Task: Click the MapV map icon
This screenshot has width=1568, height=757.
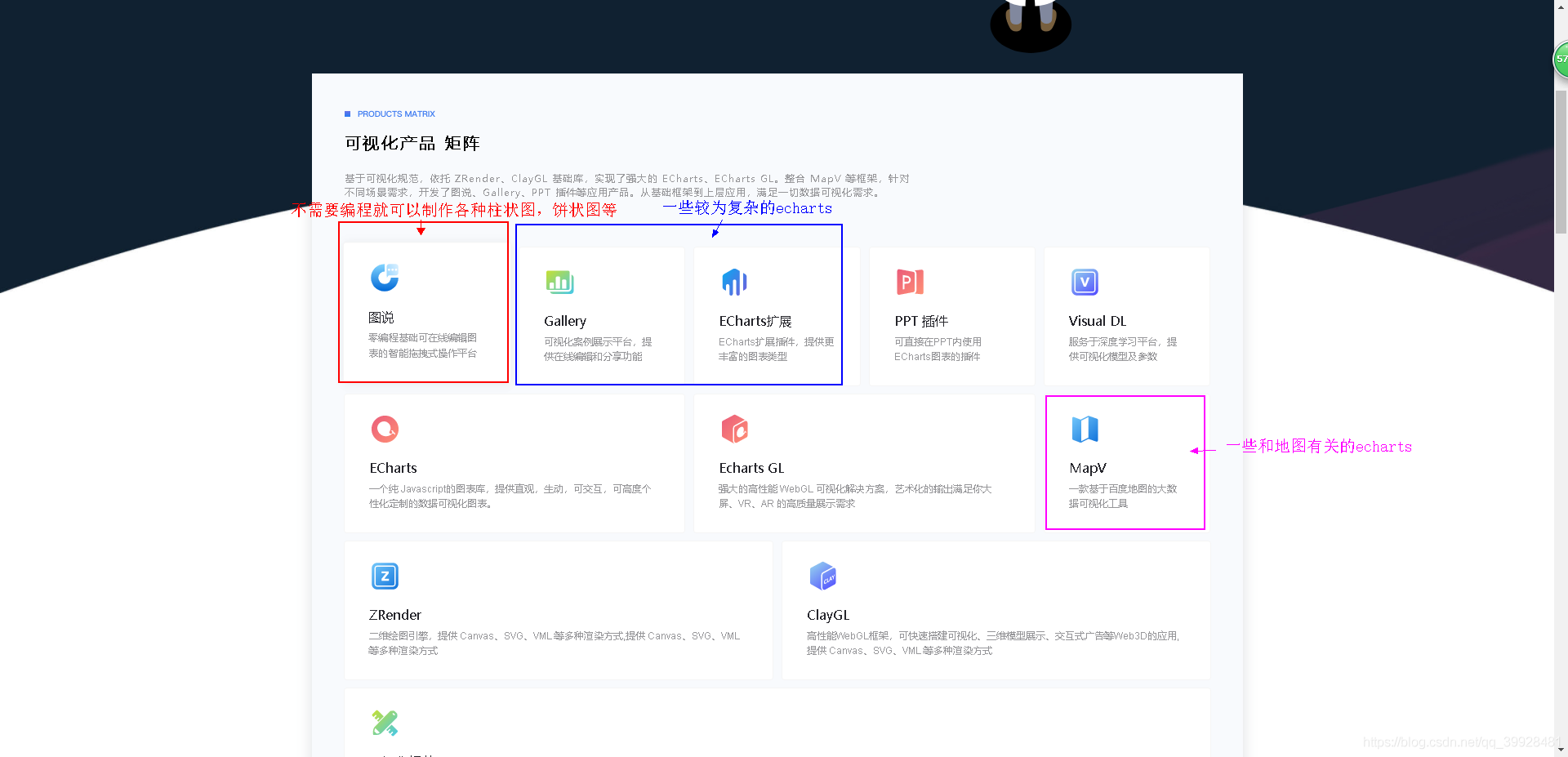Action: point(1085,429)
